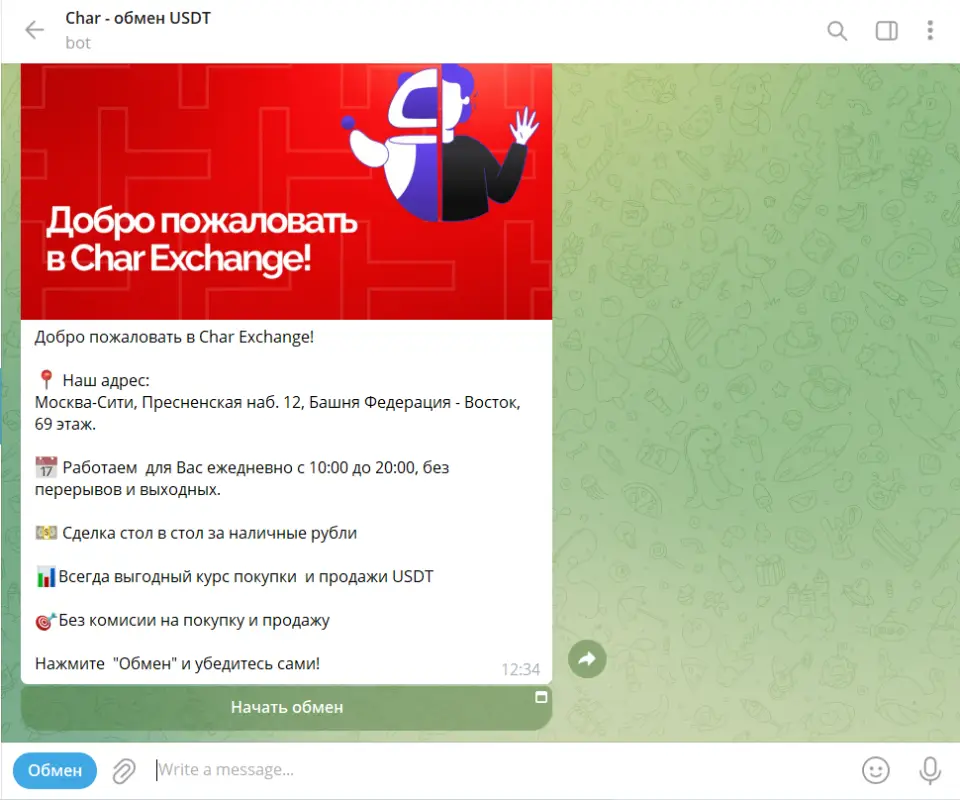Click the 'Наш адрес:' line
Image resolution: width=960 pixels, height=800 pixels.
point(106,381)
